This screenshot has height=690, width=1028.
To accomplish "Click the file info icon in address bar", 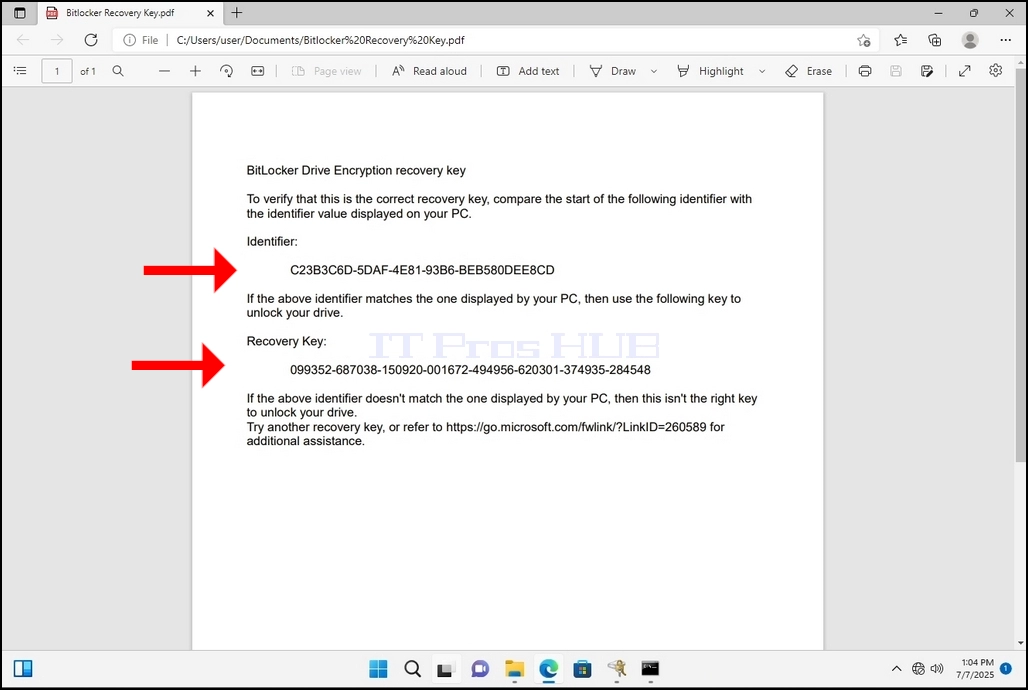I will [129, 40].
